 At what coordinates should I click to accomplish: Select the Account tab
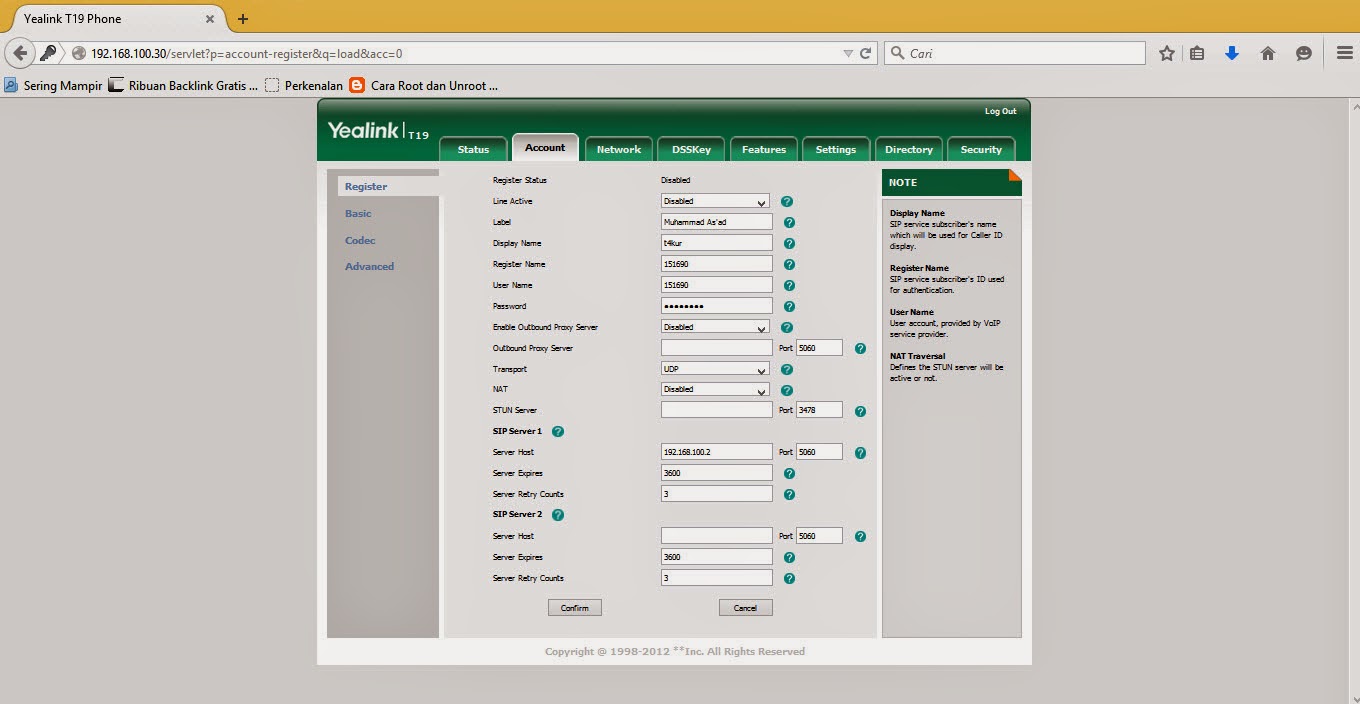pyautogui.click(x=545, y=147)
